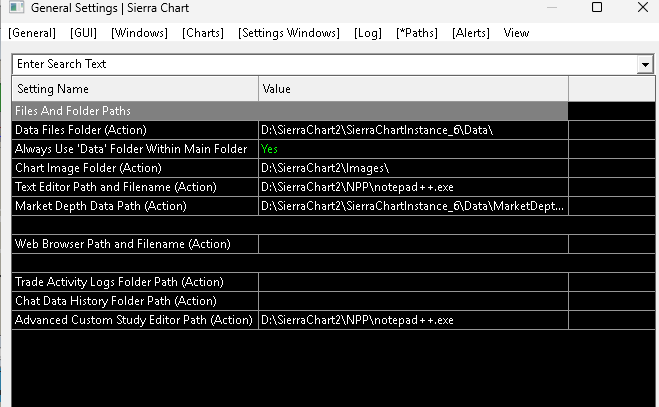659x407 pixels.
Task: Open Trade Activity Logs Folder Path (Action)
Action: click(x=119, y=282)
